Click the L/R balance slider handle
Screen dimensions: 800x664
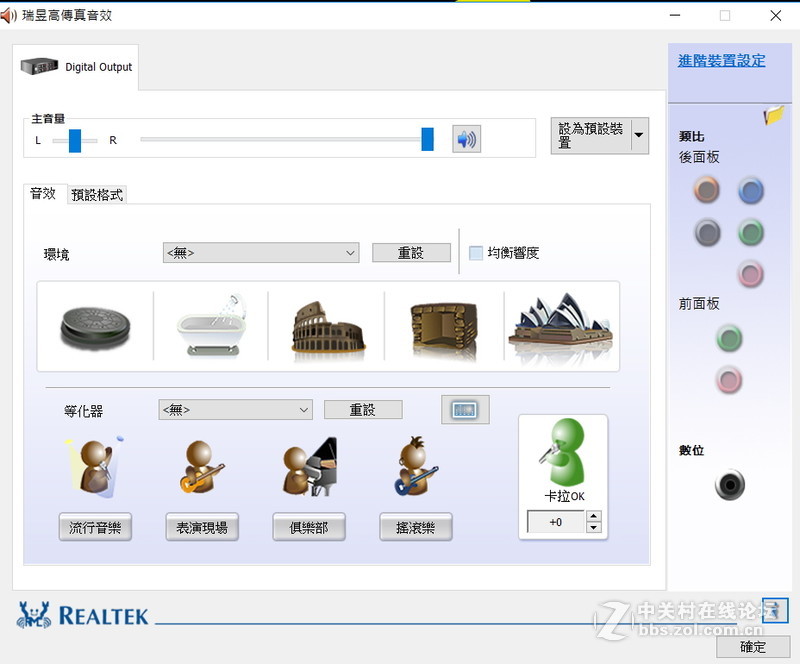point(75,140)
